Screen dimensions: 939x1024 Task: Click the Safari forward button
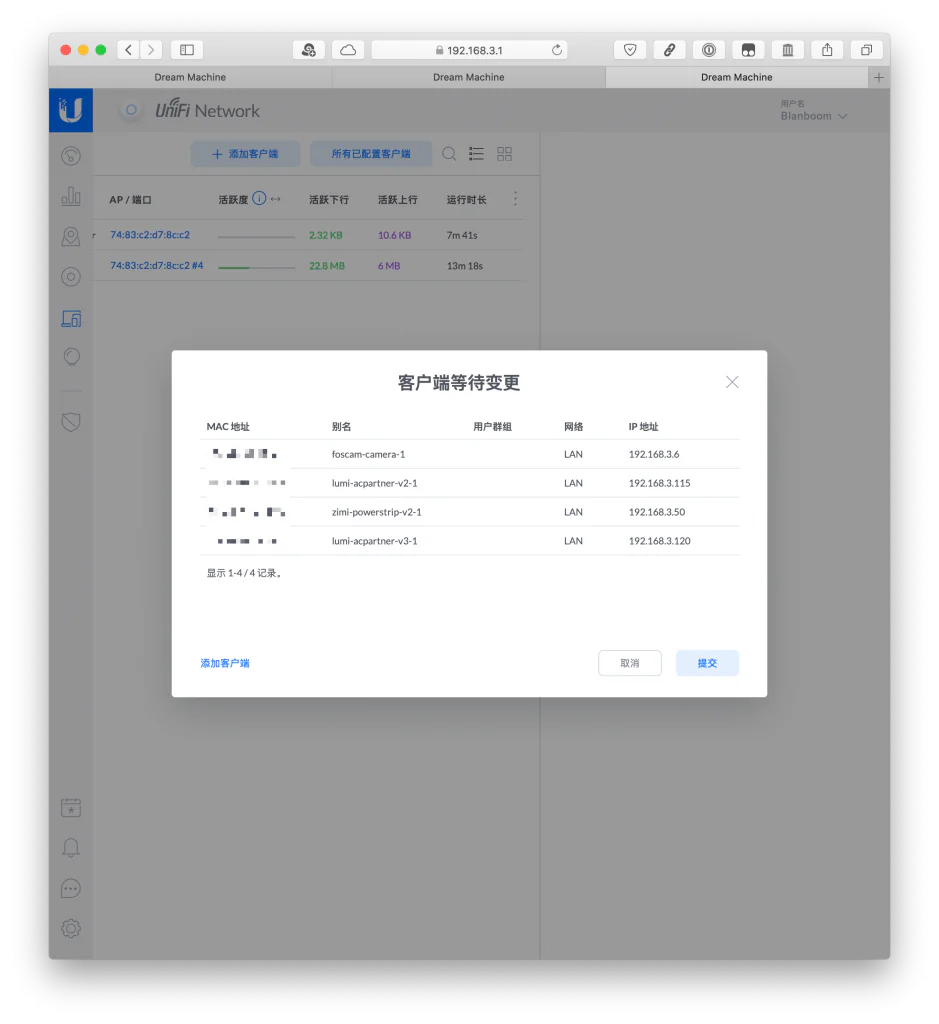(151, 50)
